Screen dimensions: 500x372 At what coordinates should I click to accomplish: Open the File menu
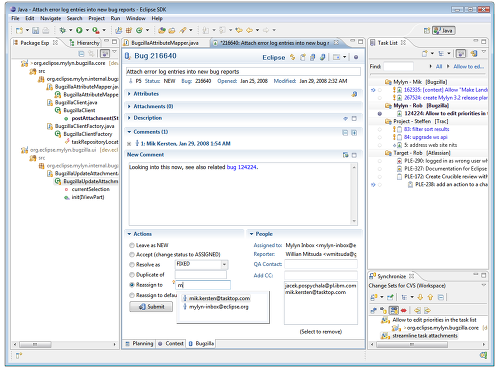click(15, 18)
